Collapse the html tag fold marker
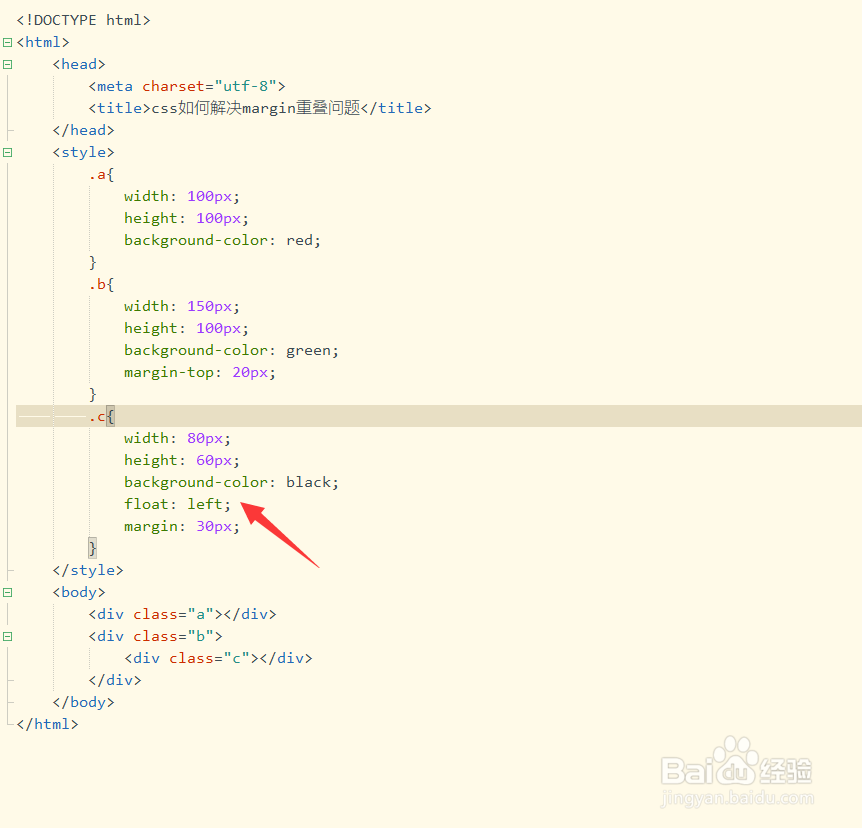 [7, 42]
